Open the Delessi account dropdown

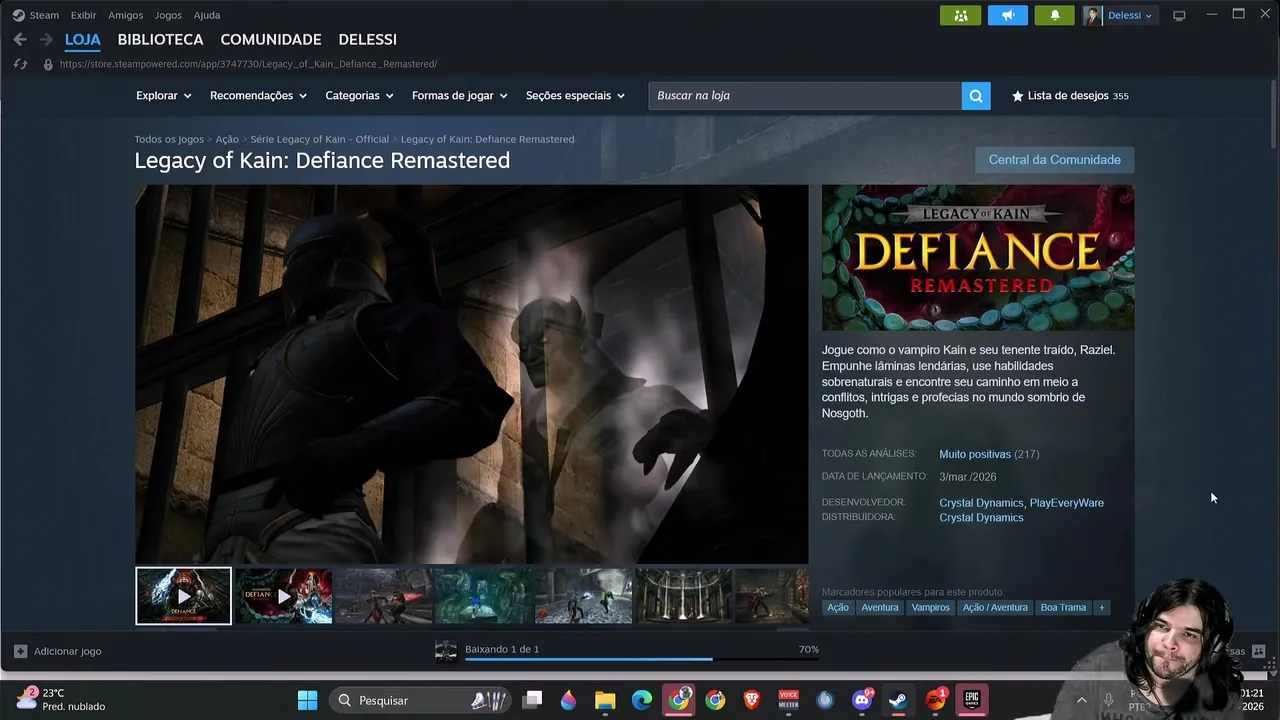coord(1130,15)
